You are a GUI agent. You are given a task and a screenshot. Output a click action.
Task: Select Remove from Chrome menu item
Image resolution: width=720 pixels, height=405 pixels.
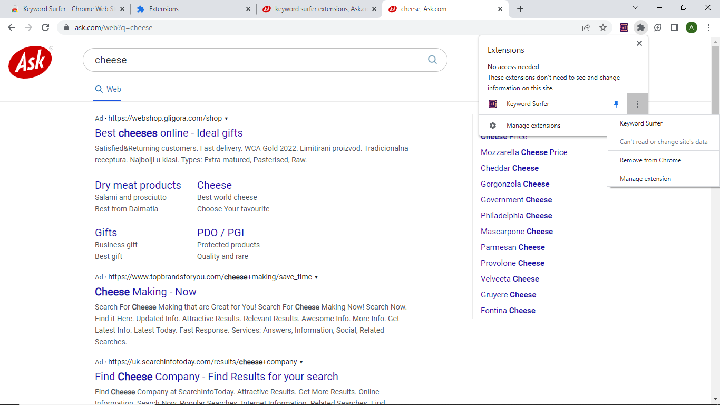click(650, 160)
